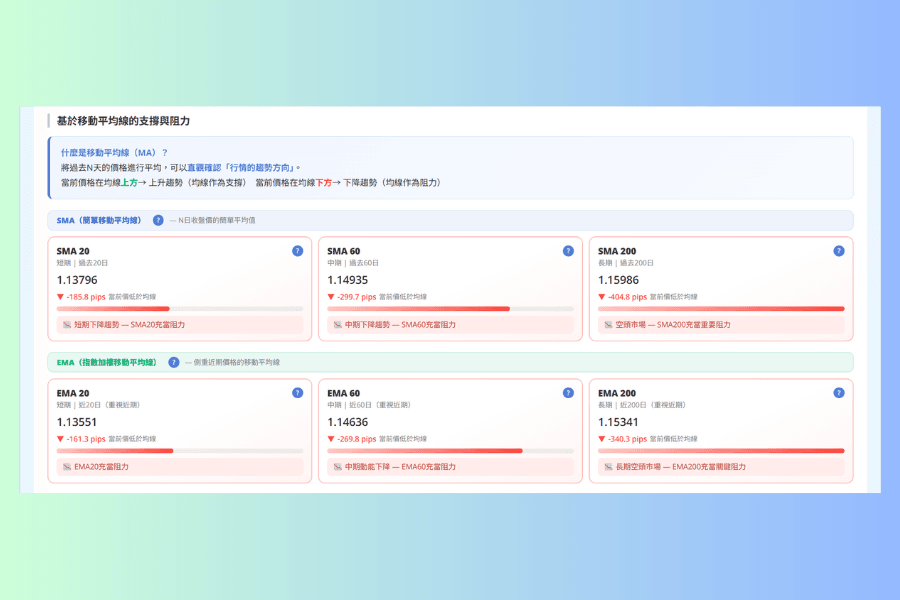Screen dimensions: 900x600
Task: Click chart icon in EMA20充當阻力 note
Action: click(67, 467)
